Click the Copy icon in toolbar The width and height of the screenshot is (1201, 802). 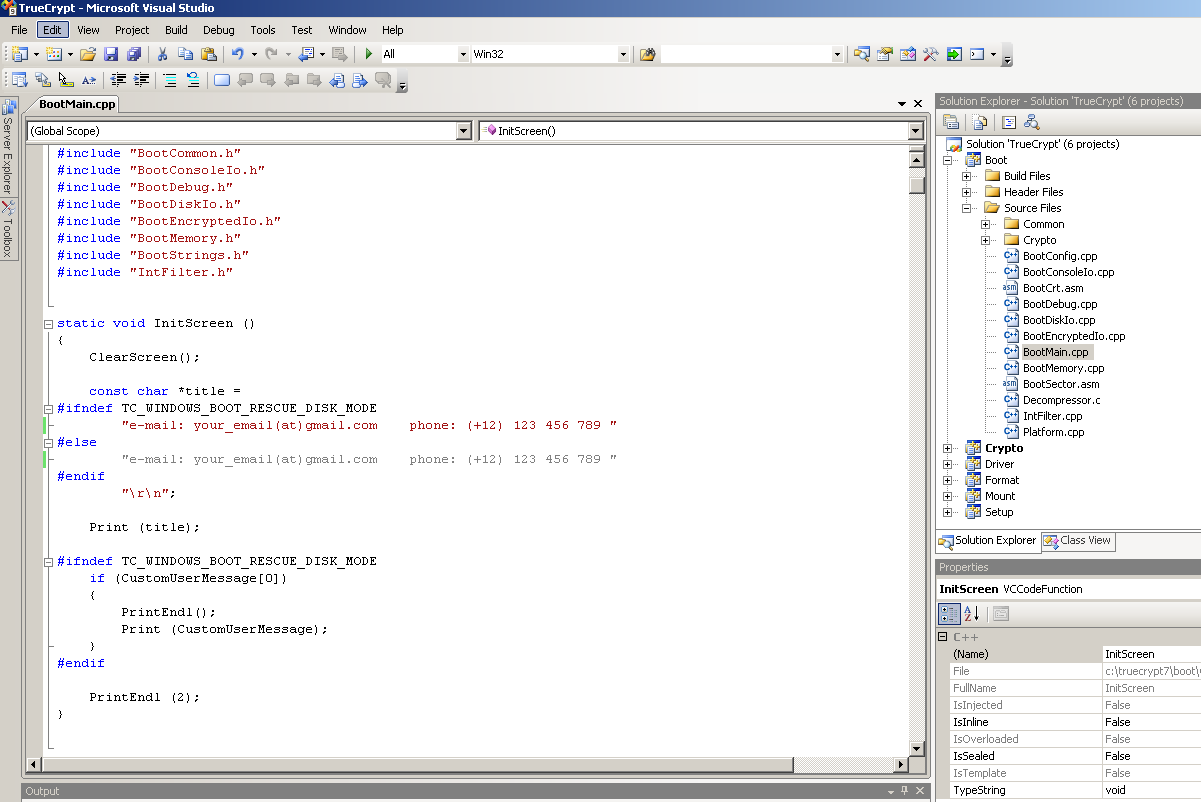[x=185, y=54]
